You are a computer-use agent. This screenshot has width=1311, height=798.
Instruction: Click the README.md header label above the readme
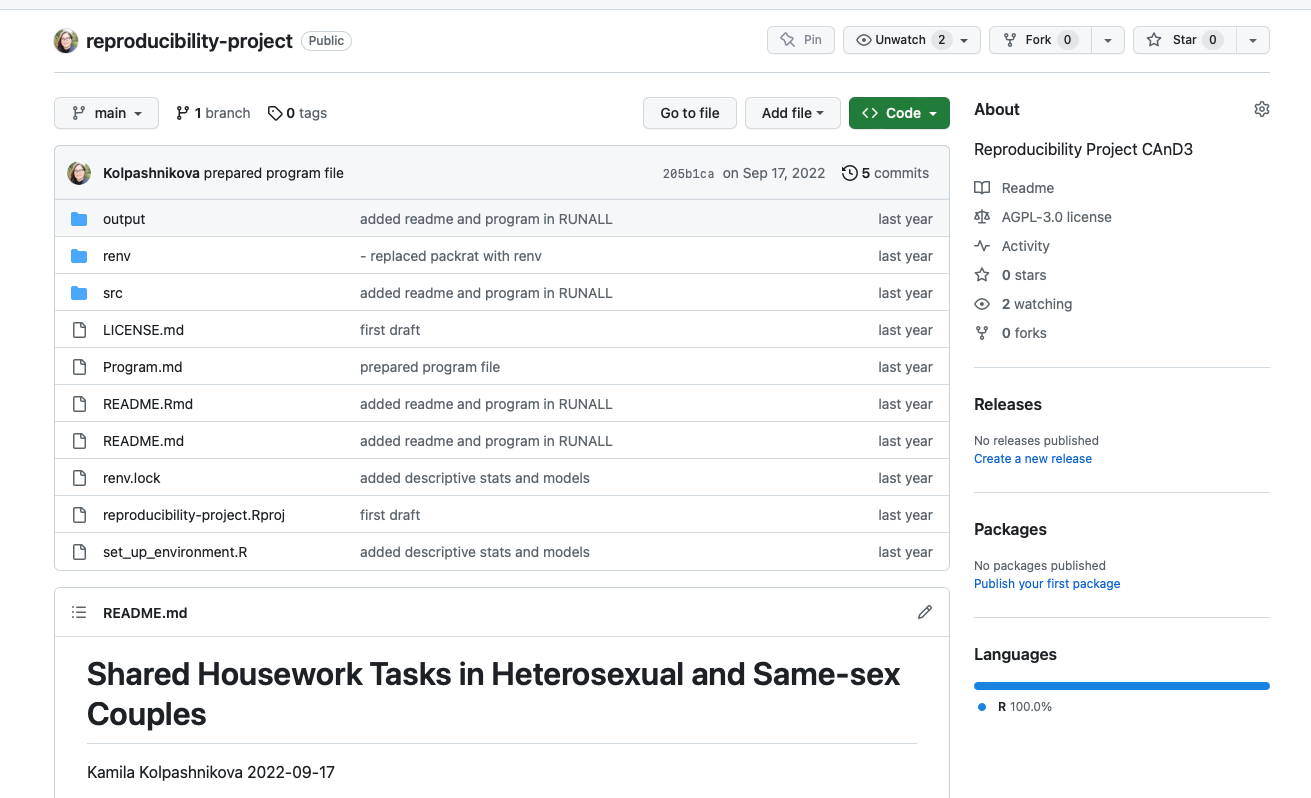coord(145,613)
